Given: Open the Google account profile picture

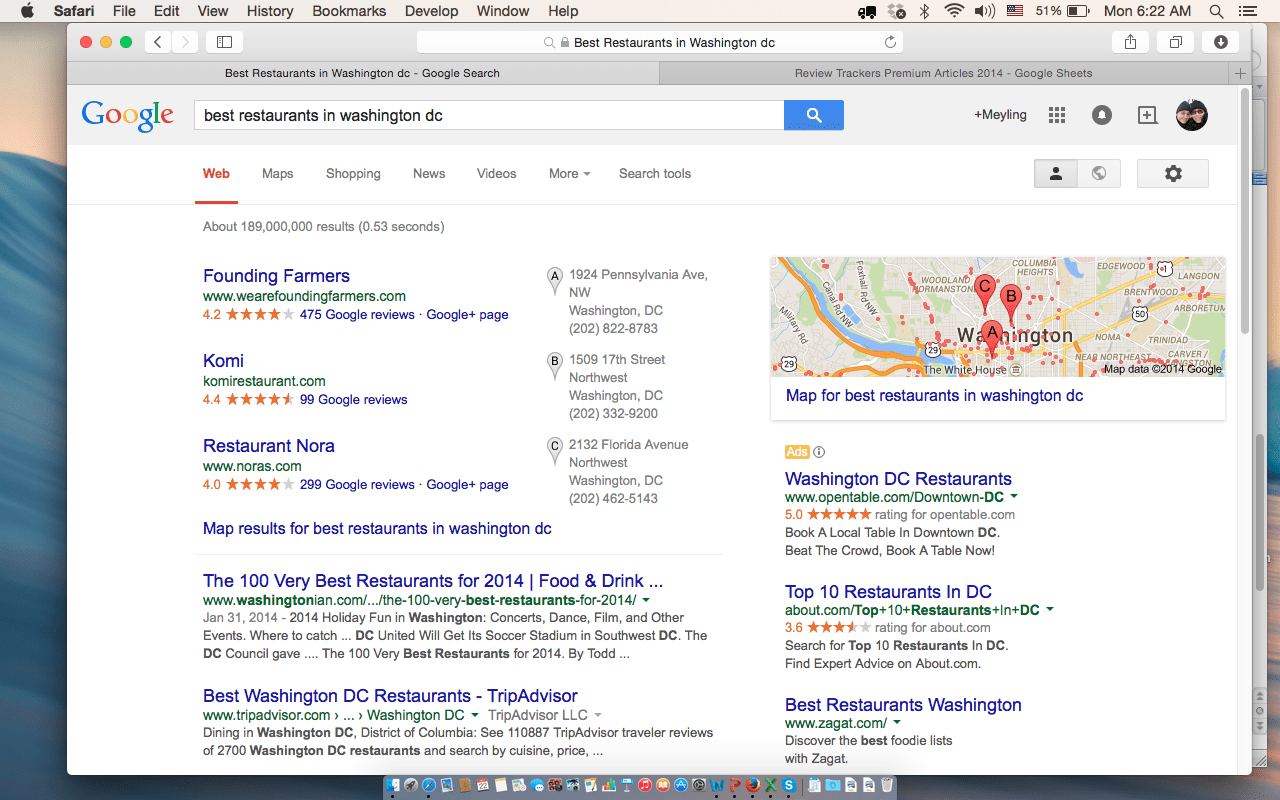Looking at the screenshot, I should click(x=1192, y=115).
